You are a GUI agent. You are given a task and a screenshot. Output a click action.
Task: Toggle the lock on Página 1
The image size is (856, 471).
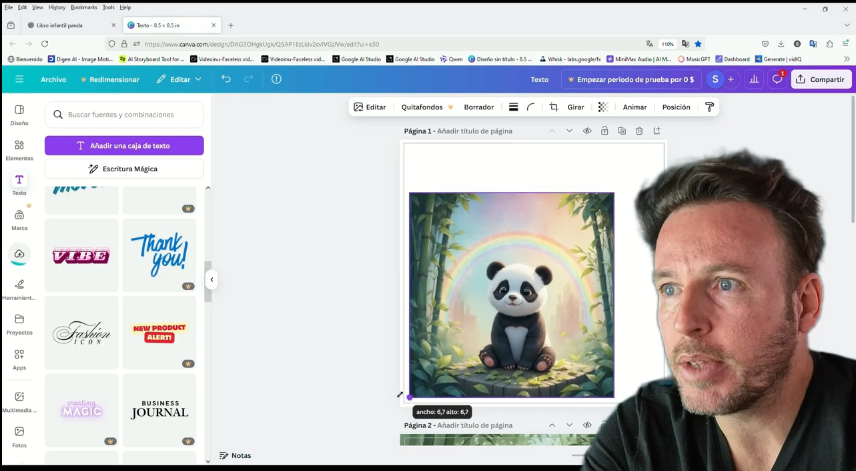pyautogui.click(x=604, y=131)
